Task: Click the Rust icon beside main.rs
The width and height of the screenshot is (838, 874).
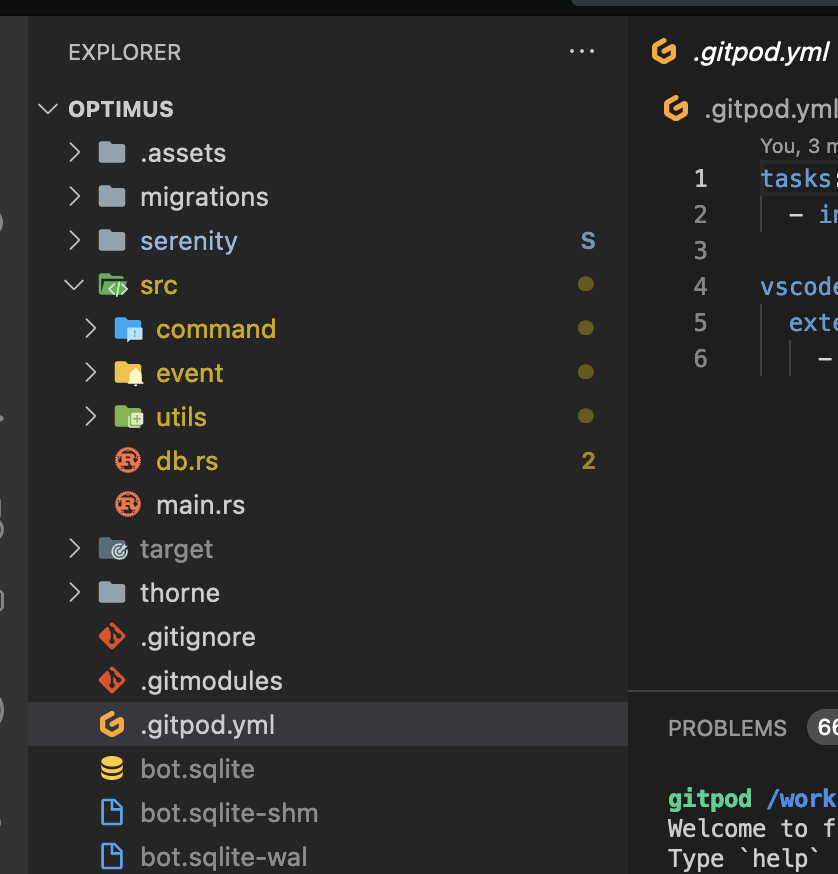Action: coord(128,504)
